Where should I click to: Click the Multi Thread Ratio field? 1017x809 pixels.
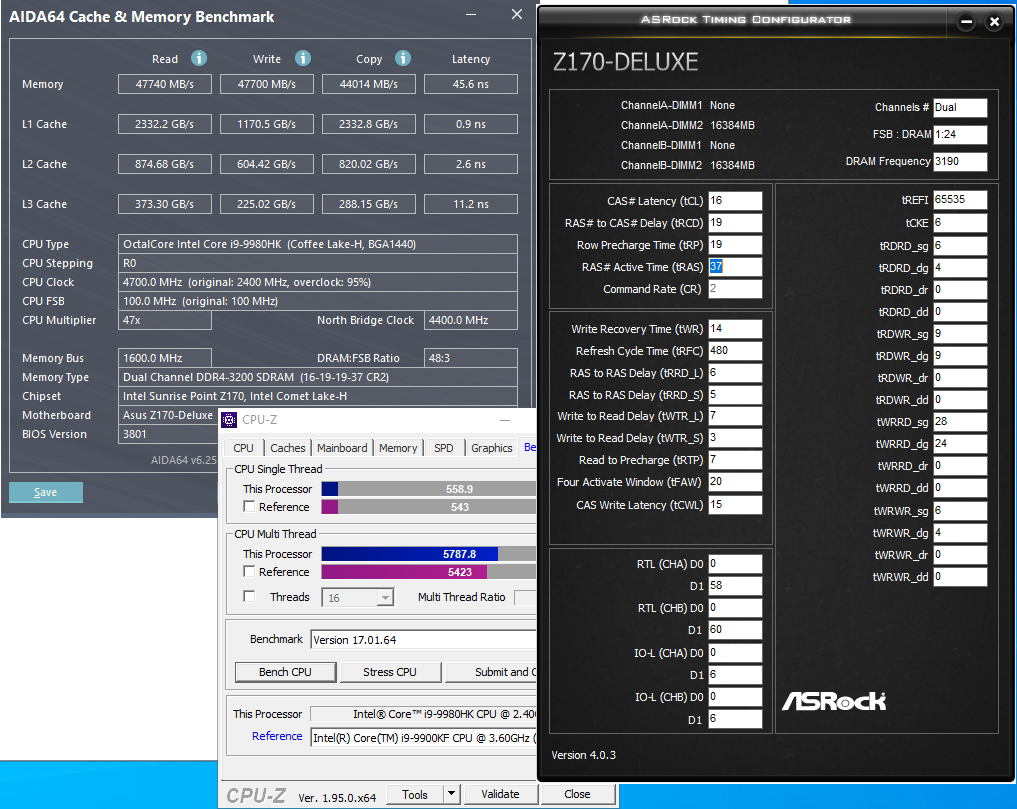[x=525, y=597]
